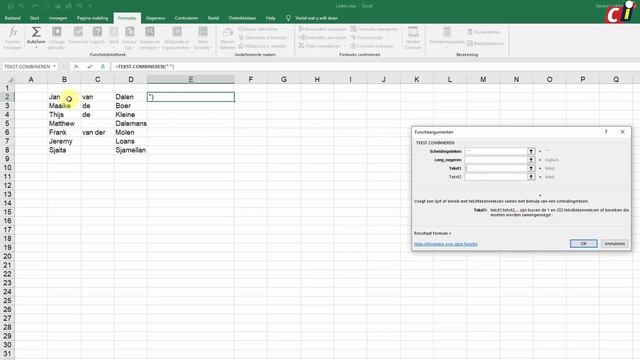This screenshot has height=360, width=640.
Task: Click Maken o.b.v. selectie
Action: coord(262,46)
